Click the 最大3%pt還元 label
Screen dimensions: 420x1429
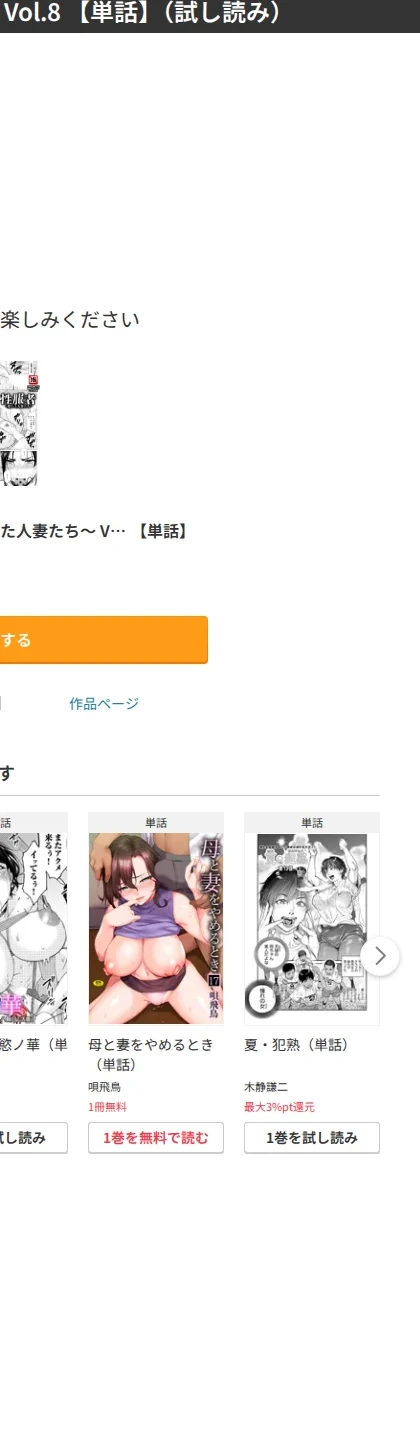[279, 1107]
